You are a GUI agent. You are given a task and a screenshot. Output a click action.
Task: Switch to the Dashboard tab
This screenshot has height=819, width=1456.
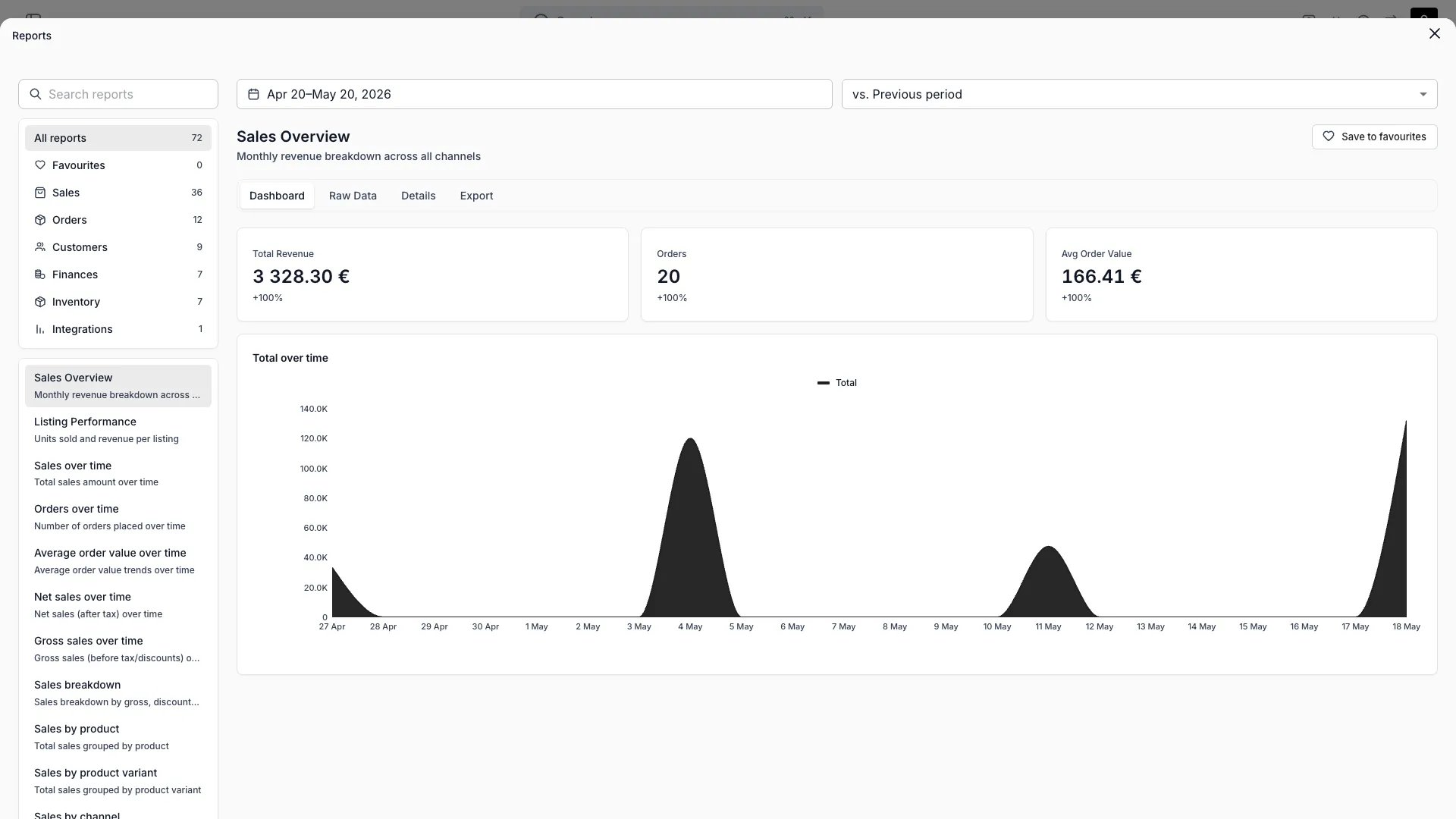click(277, 196)
